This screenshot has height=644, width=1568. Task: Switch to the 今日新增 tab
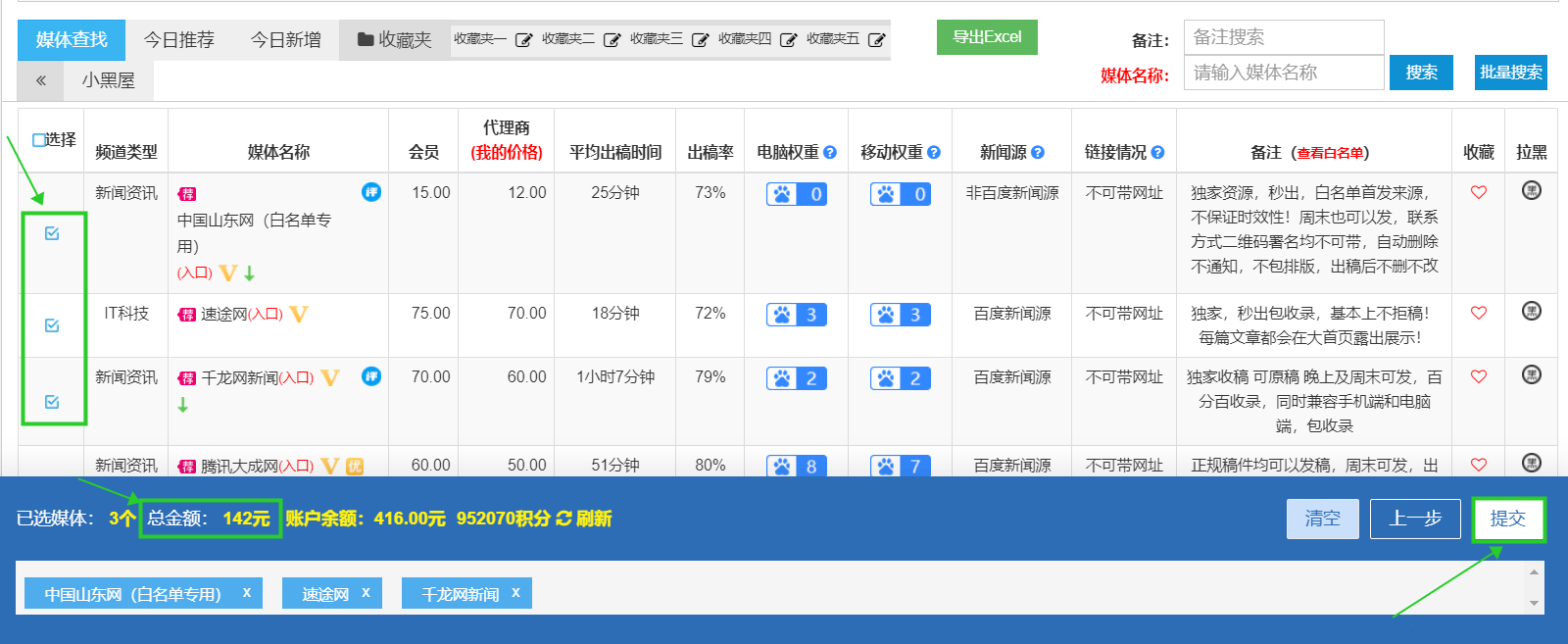(285, 40)
